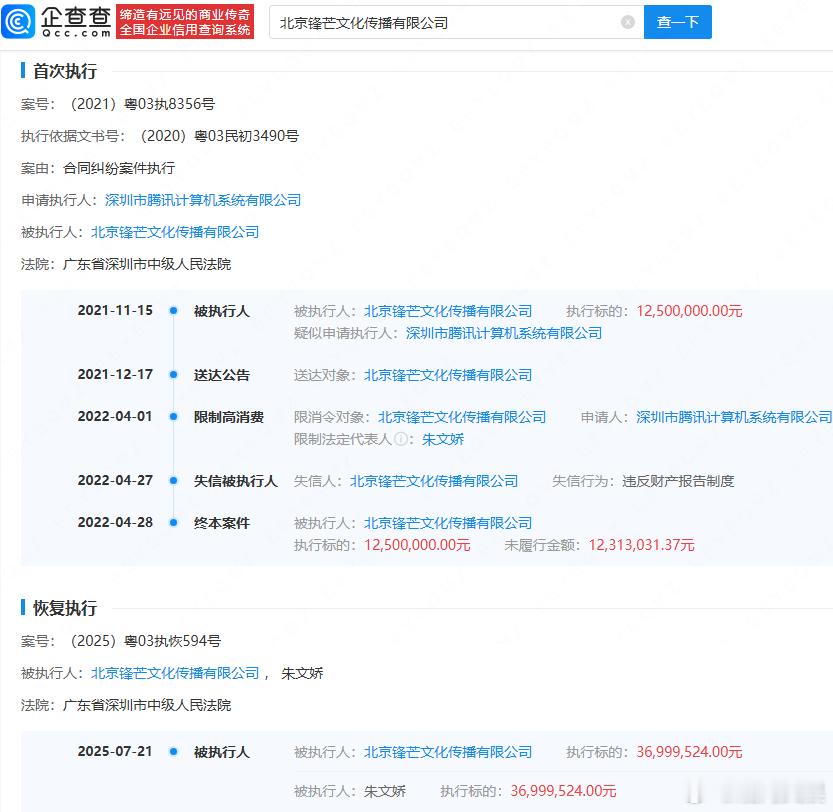Click 违反财产报告制度 text

click(x=678, y=481)
